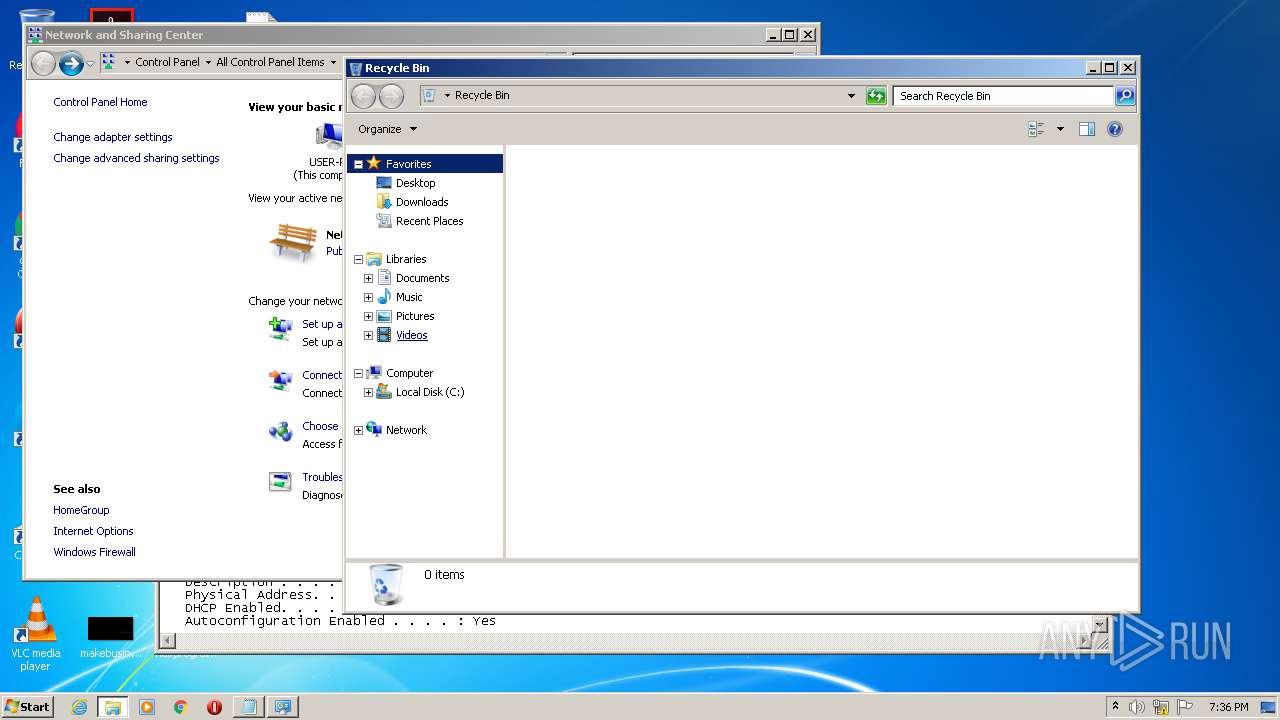Open Recent Places under Favorites

coord(429,221)
